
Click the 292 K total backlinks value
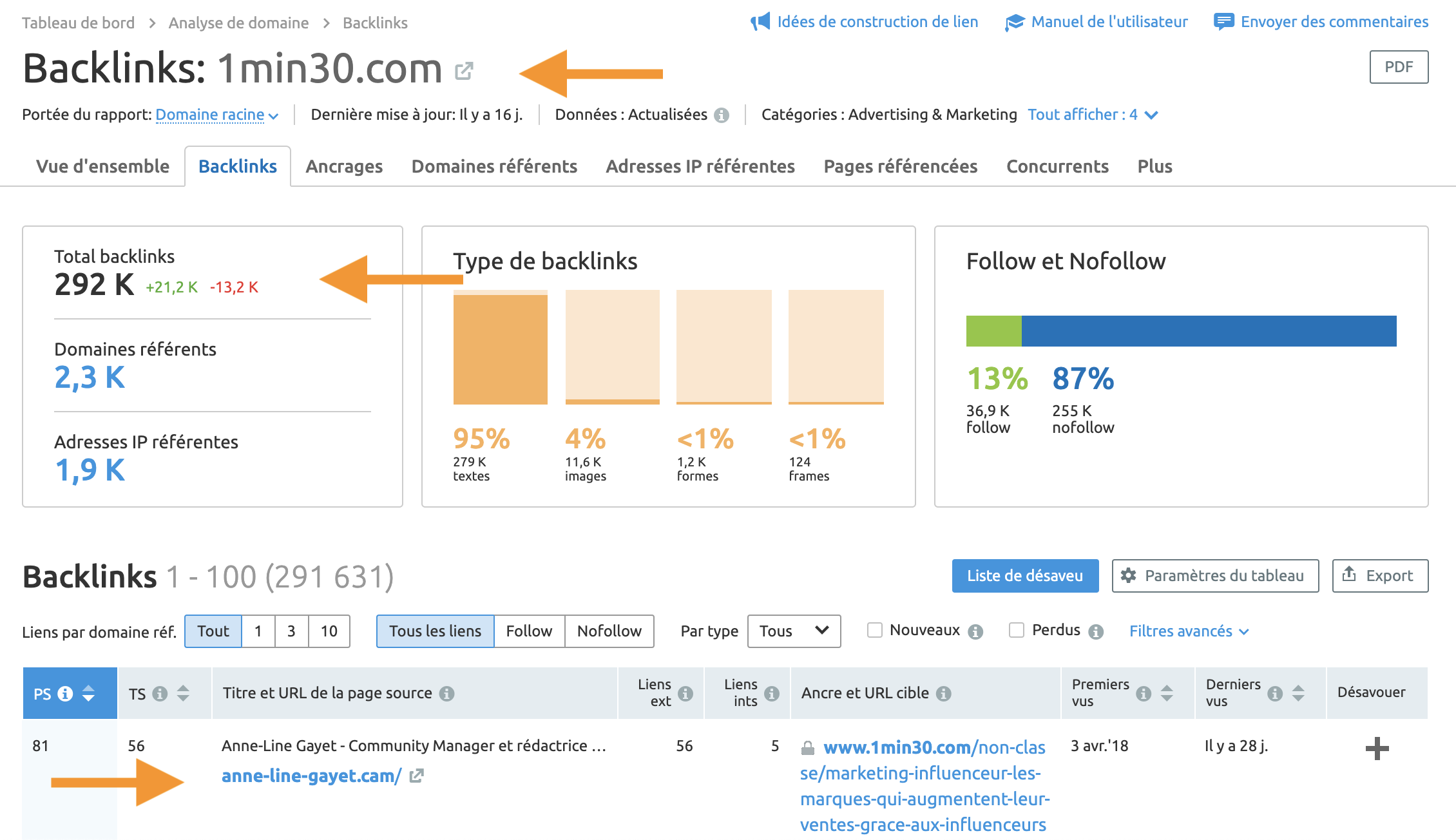[94, 285]
